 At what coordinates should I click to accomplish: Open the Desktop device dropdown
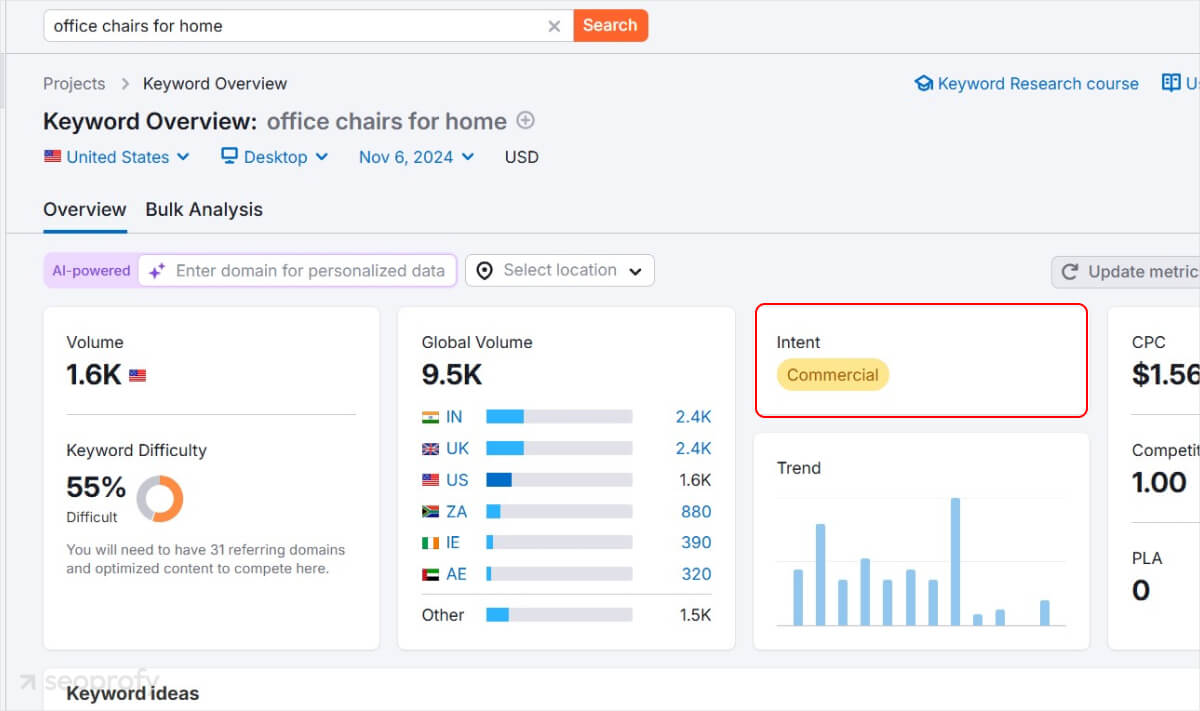[x=274, y=157]
